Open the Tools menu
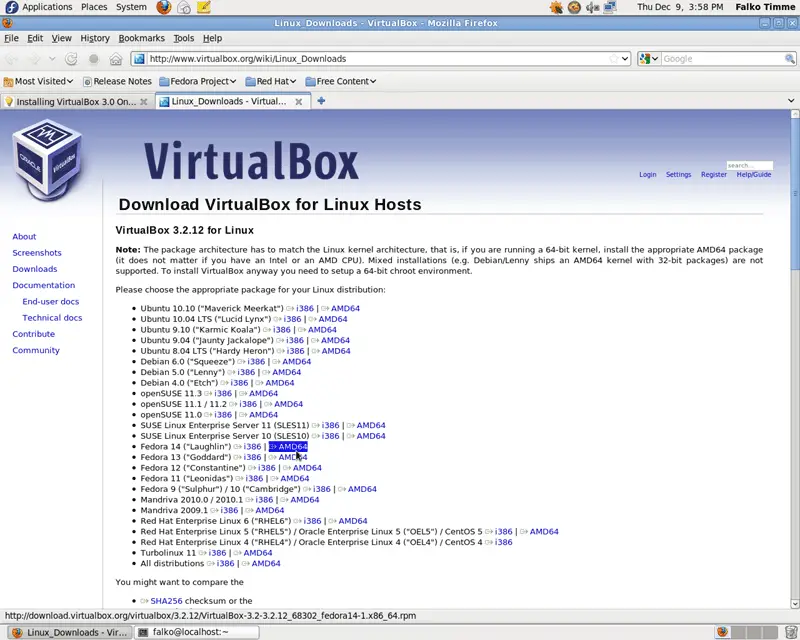 (184, 38)
